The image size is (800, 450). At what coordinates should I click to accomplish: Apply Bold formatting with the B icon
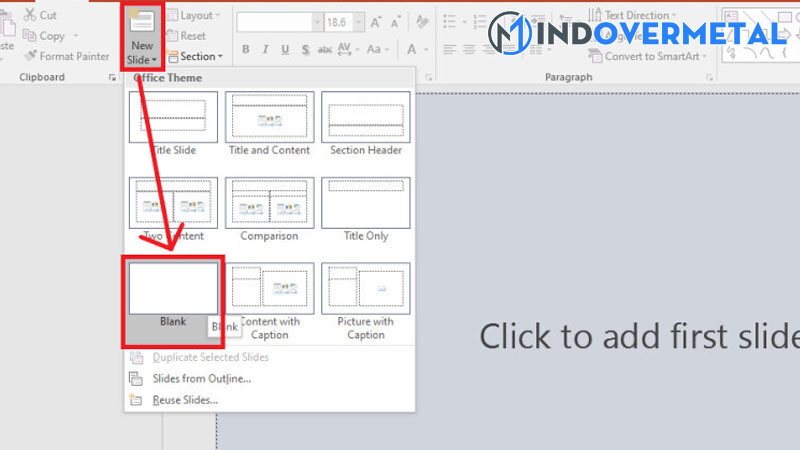click(x=243, y=49)
